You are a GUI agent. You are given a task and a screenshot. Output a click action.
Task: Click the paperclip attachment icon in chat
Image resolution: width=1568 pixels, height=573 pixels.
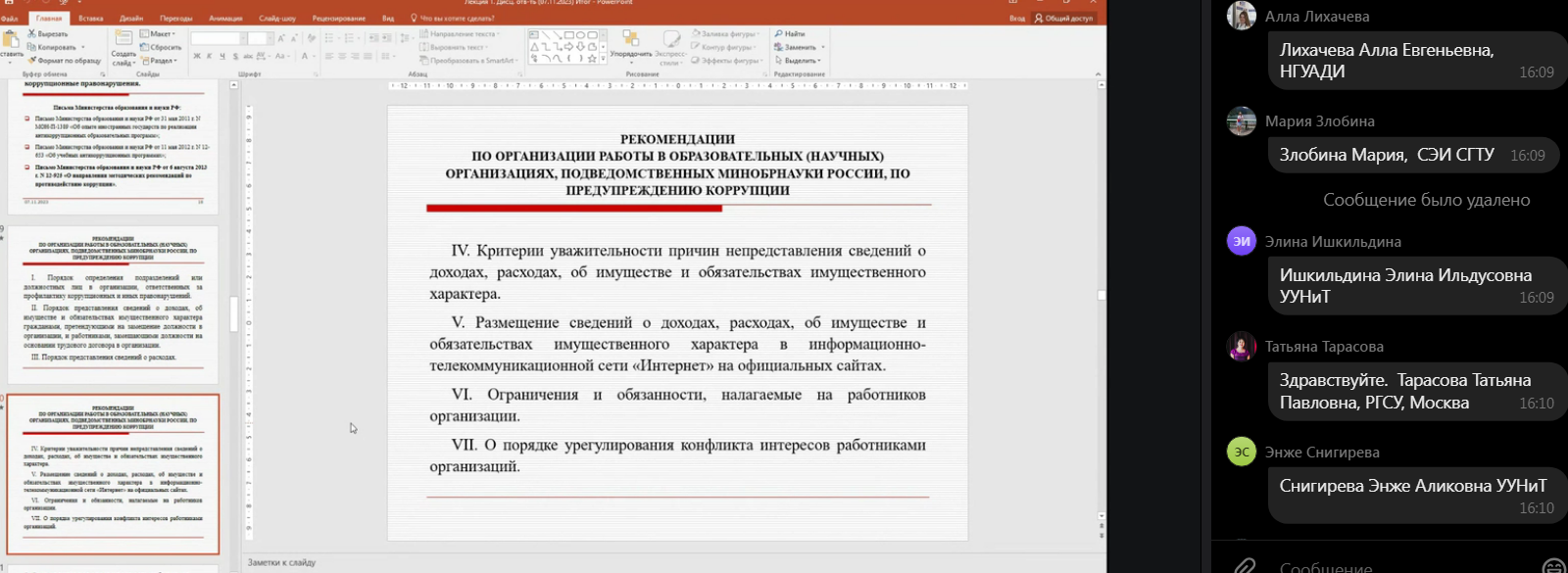click(x=1245, y=566)
